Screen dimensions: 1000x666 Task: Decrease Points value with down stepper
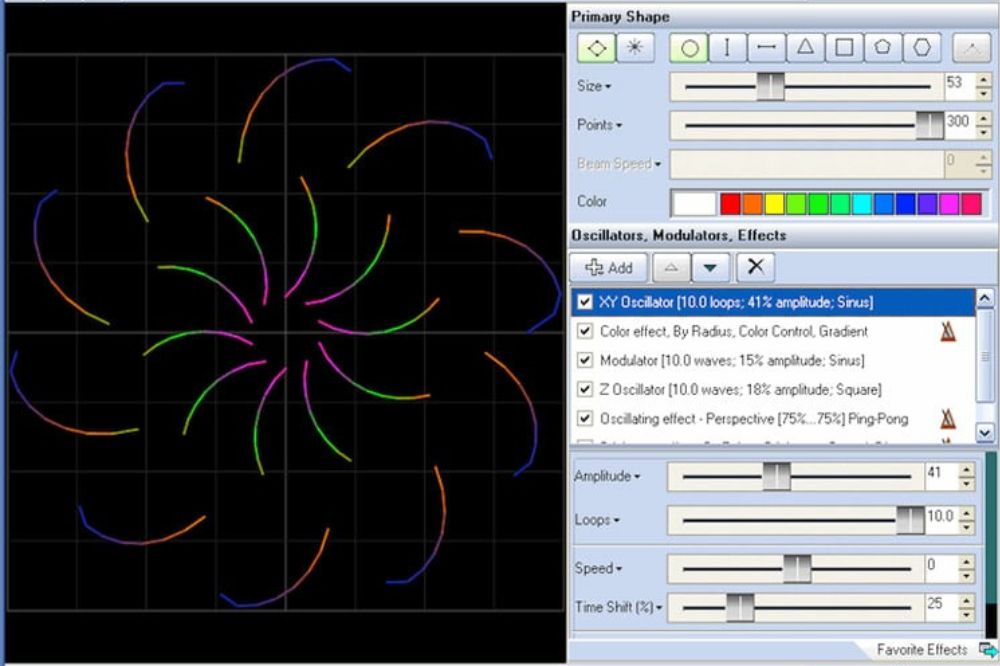coord(983,133)
